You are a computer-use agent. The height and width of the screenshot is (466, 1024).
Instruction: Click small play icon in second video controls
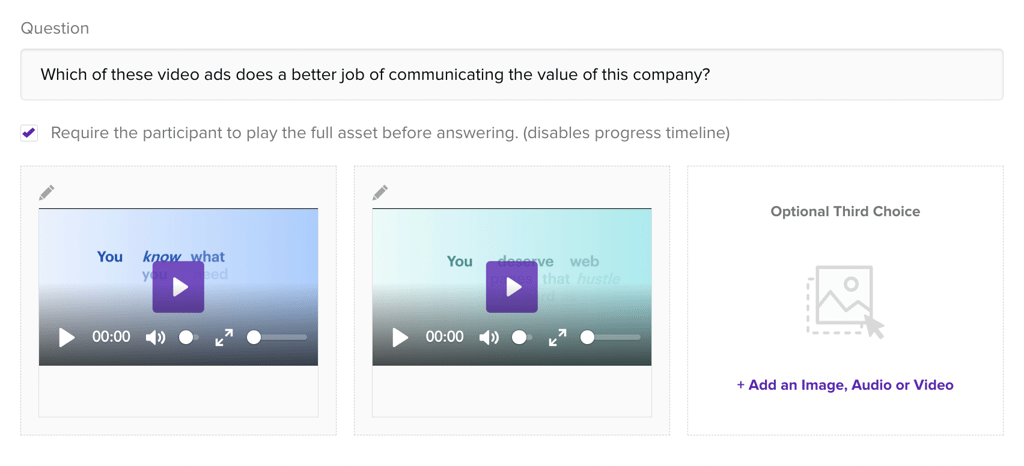point(400,337)
